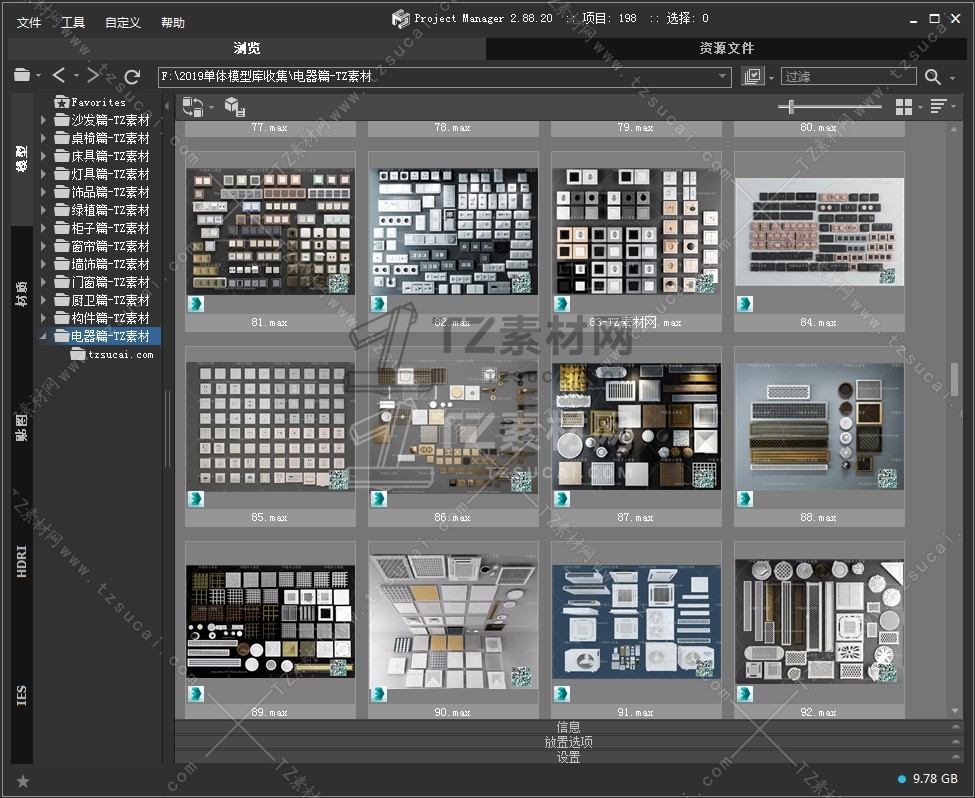Select the HDRI side tab
The width and height of the screenshot is (975, 798).
click(x=22, y=561)
